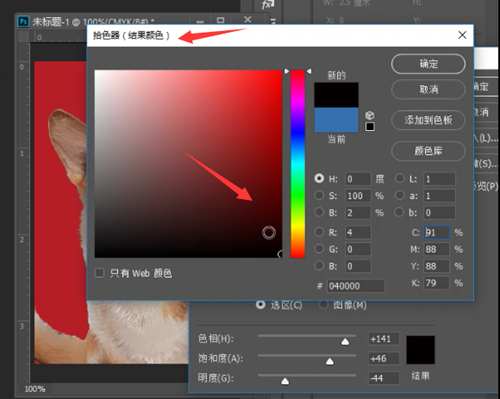Image resolution: width=500 pixels, height=399 pixels.
Task: Select the L lightness radio button
Action: (x=399, y=178)
